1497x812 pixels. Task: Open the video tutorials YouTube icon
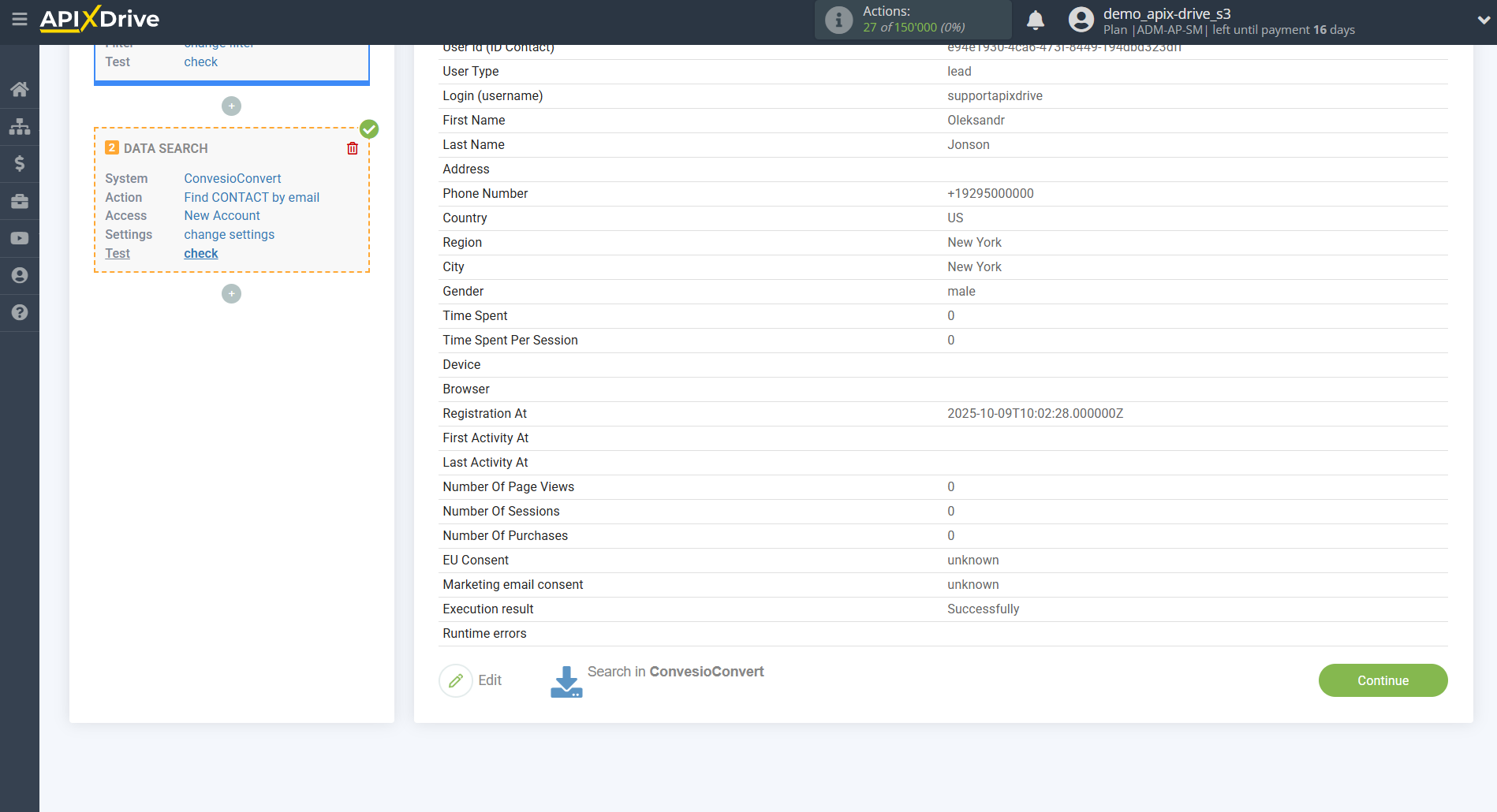click(x=20, y=238)
